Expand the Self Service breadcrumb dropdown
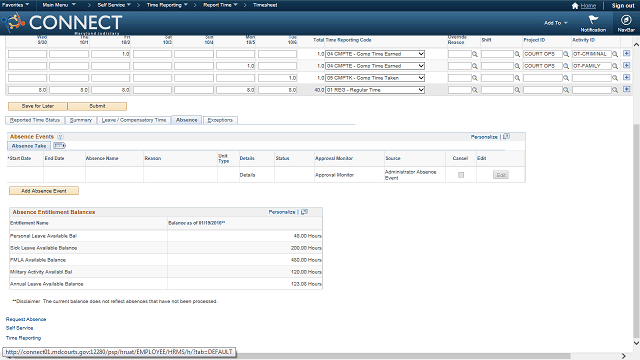Viewport: 640px width, 360px height. pos(114,5)
